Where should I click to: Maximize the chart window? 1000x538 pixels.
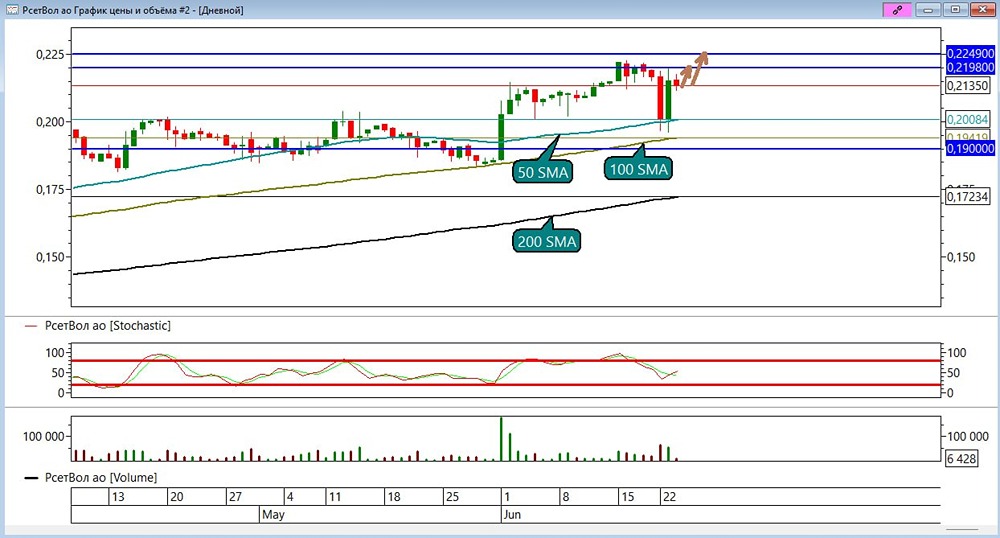[955, 10]
